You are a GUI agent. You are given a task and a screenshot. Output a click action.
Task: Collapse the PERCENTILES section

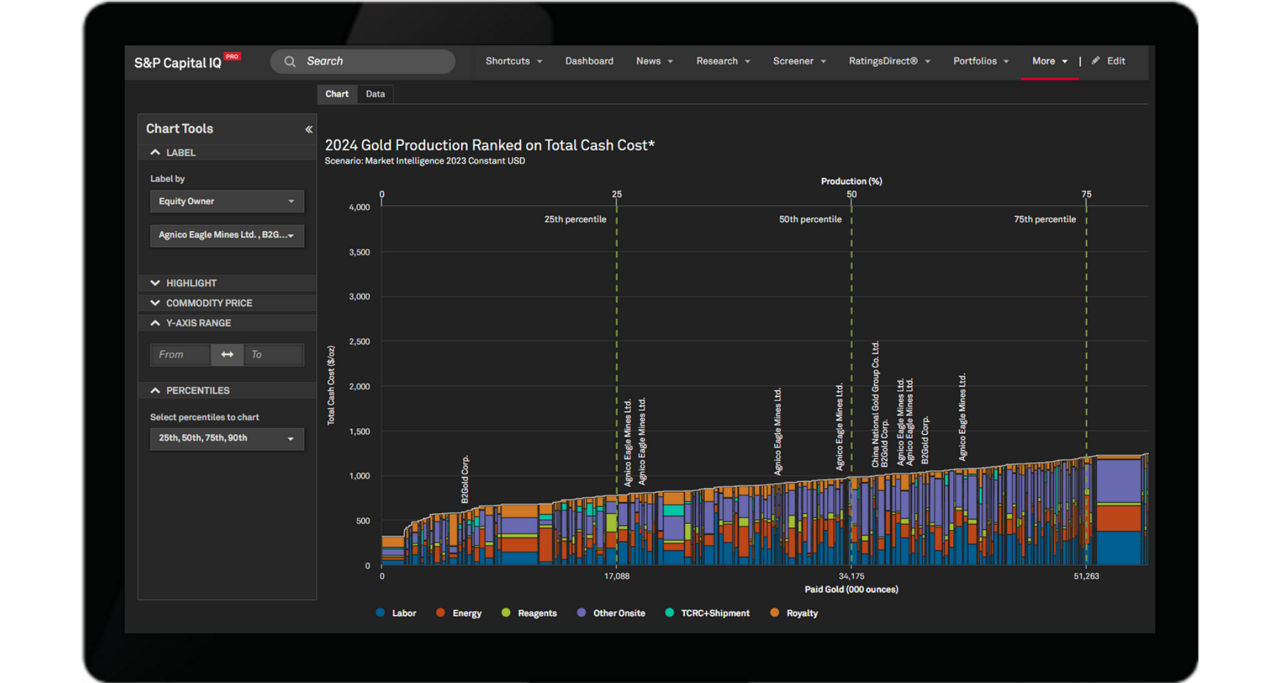(227, 391)
